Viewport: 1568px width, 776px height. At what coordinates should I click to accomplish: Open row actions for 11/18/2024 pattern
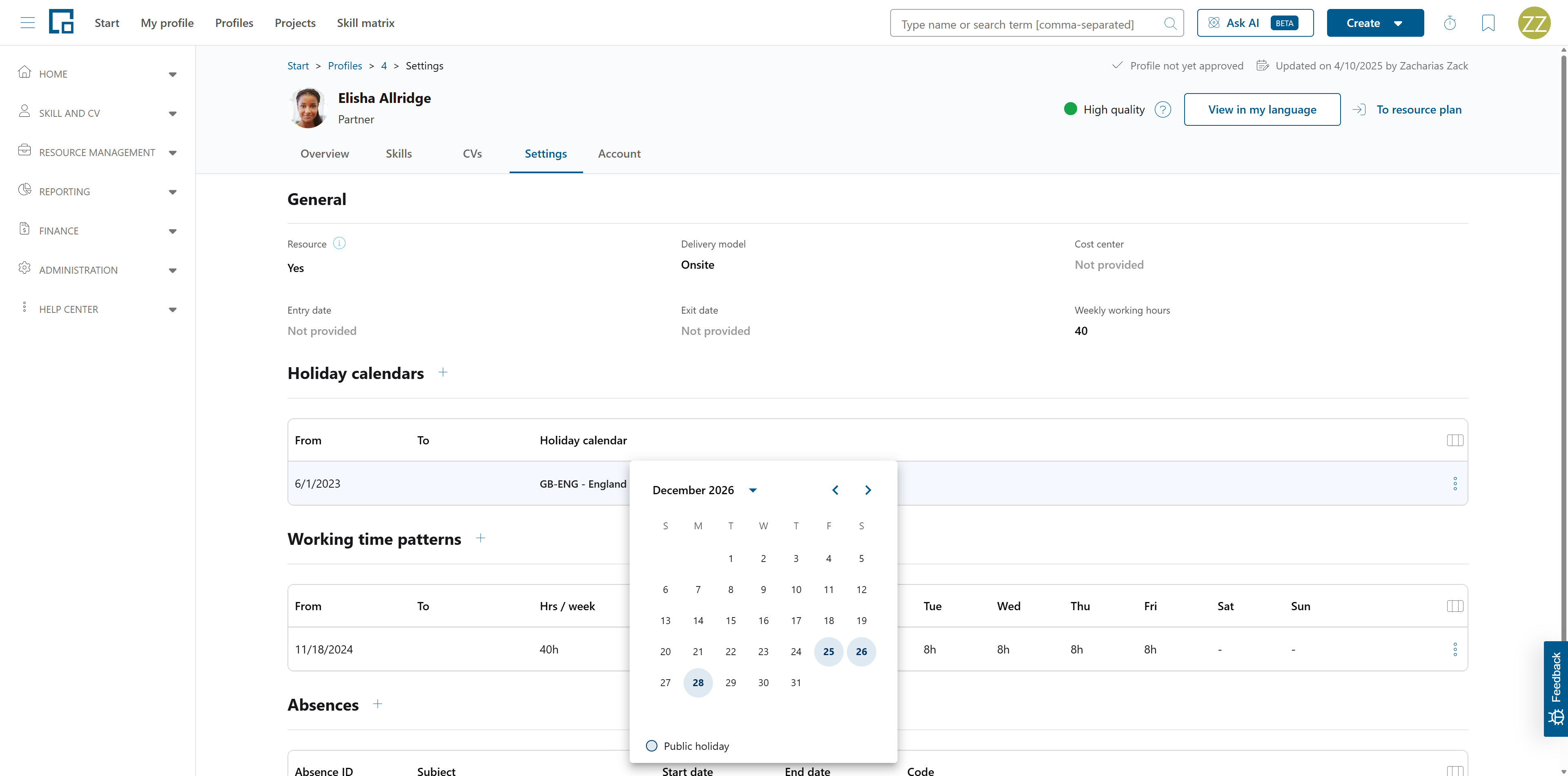1455,649
